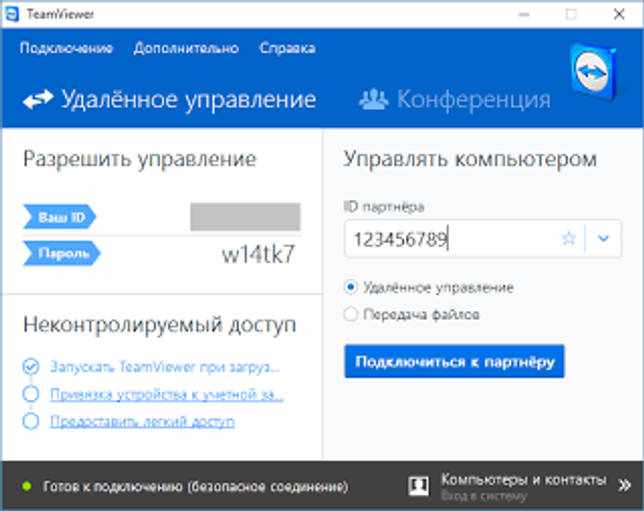Click the TeamViewer title bar icon
The height and width of the screenshot is (511, 644).
click(11, 14)
